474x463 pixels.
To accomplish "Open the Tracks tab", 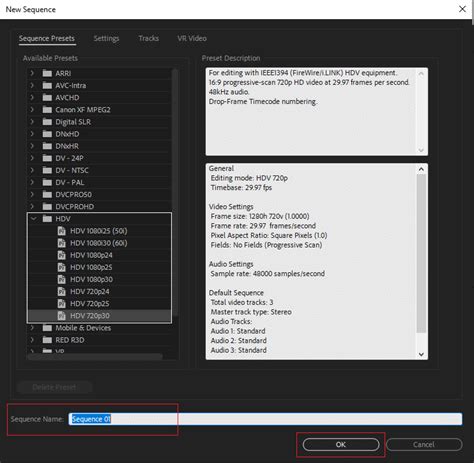I will tap(149, 38).
